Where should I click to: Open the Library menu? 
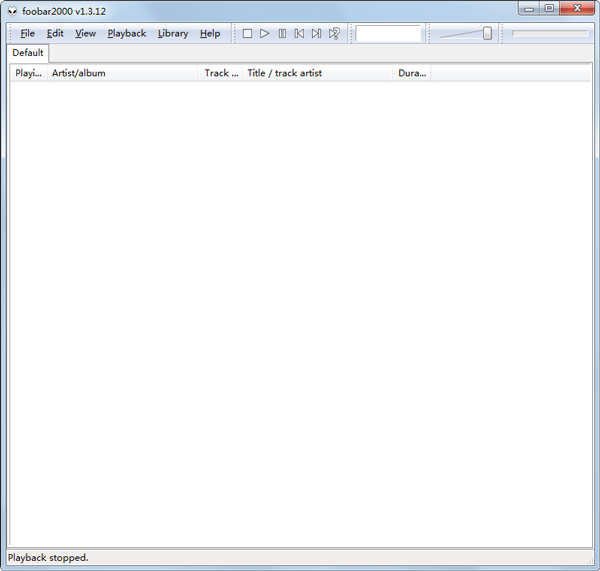(x=173, y=34)
